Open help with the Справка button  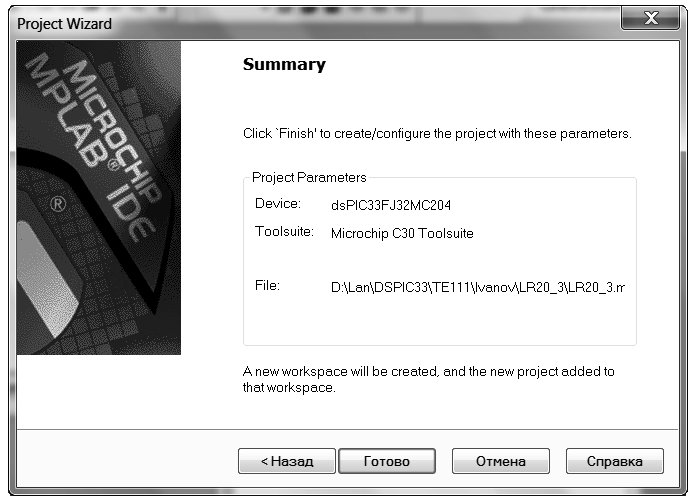coord(614,461)
